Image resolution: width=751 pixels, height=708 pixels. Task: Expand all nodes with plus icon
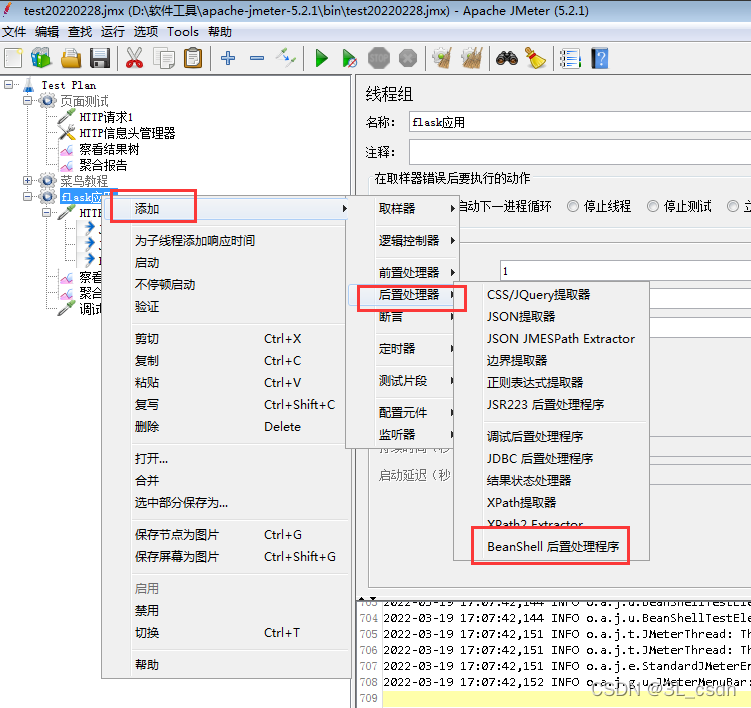[x=228, y=58]
